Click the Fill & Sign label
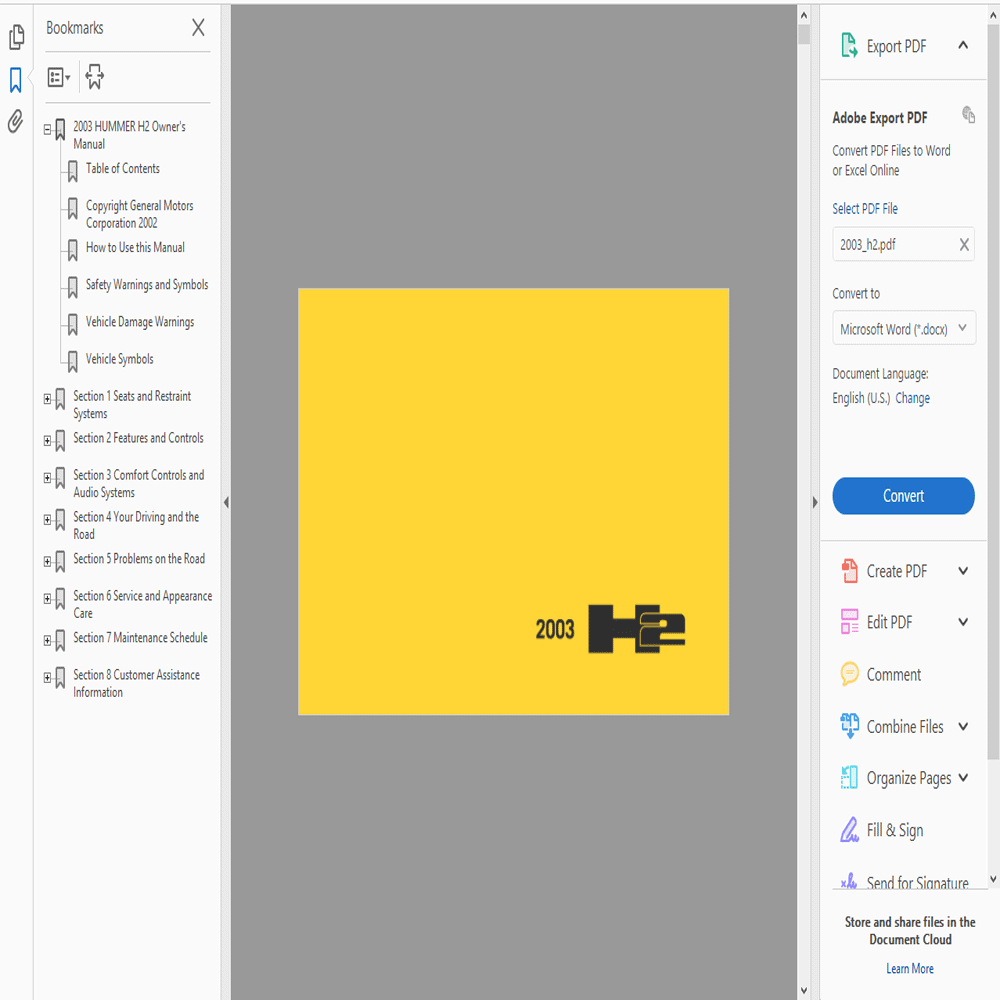 tap(894, 830)
